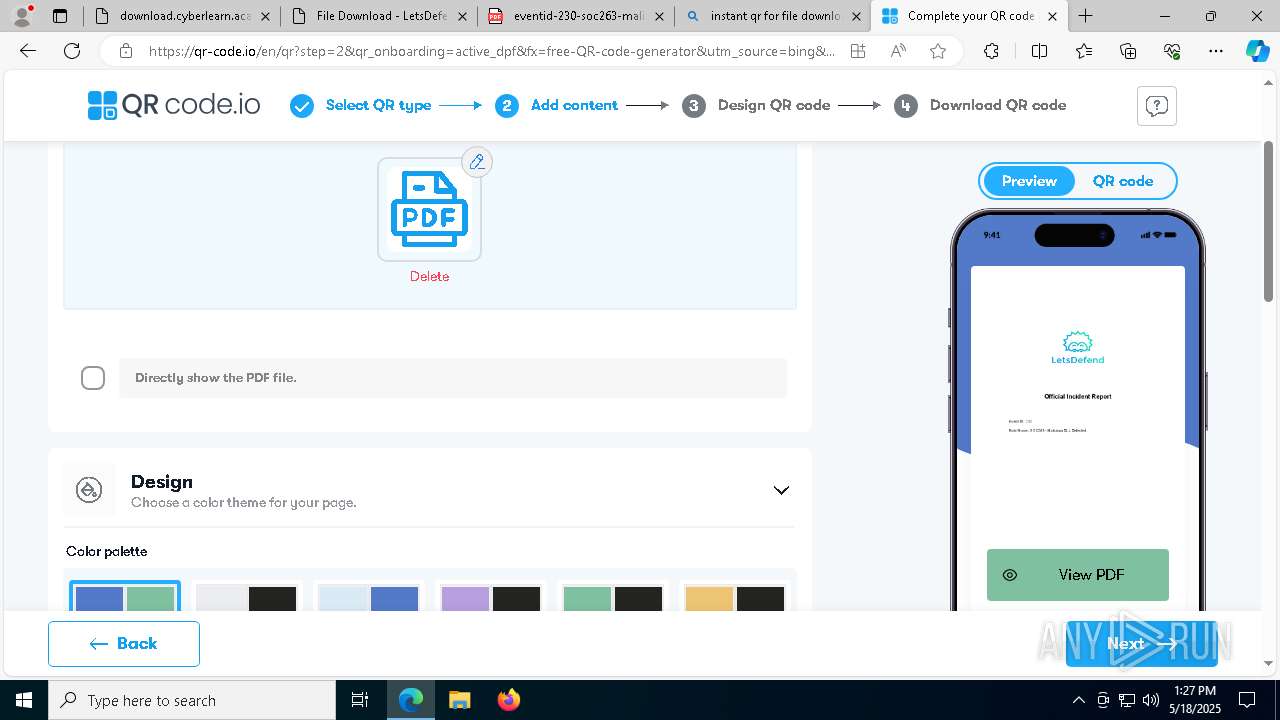Open the Windows Start menu

pos(24,700)
